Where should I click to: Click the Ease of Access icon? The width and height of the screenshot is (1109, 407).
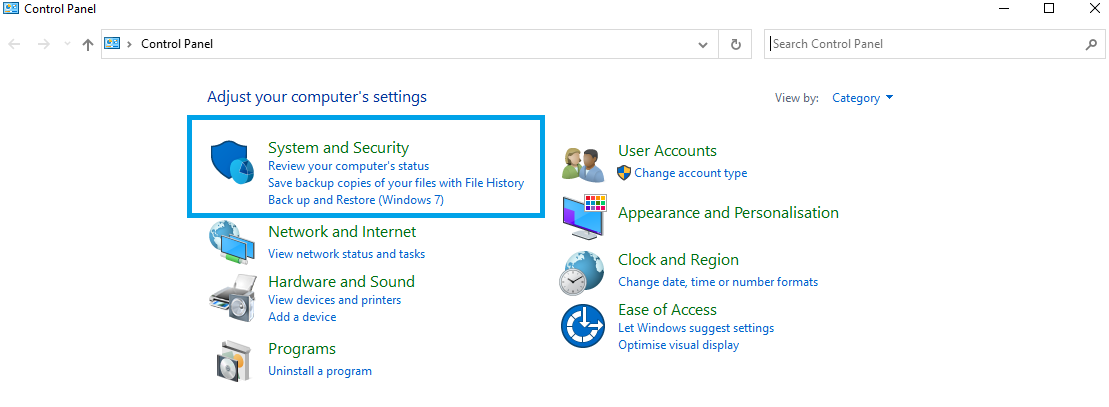coord(583,326)
